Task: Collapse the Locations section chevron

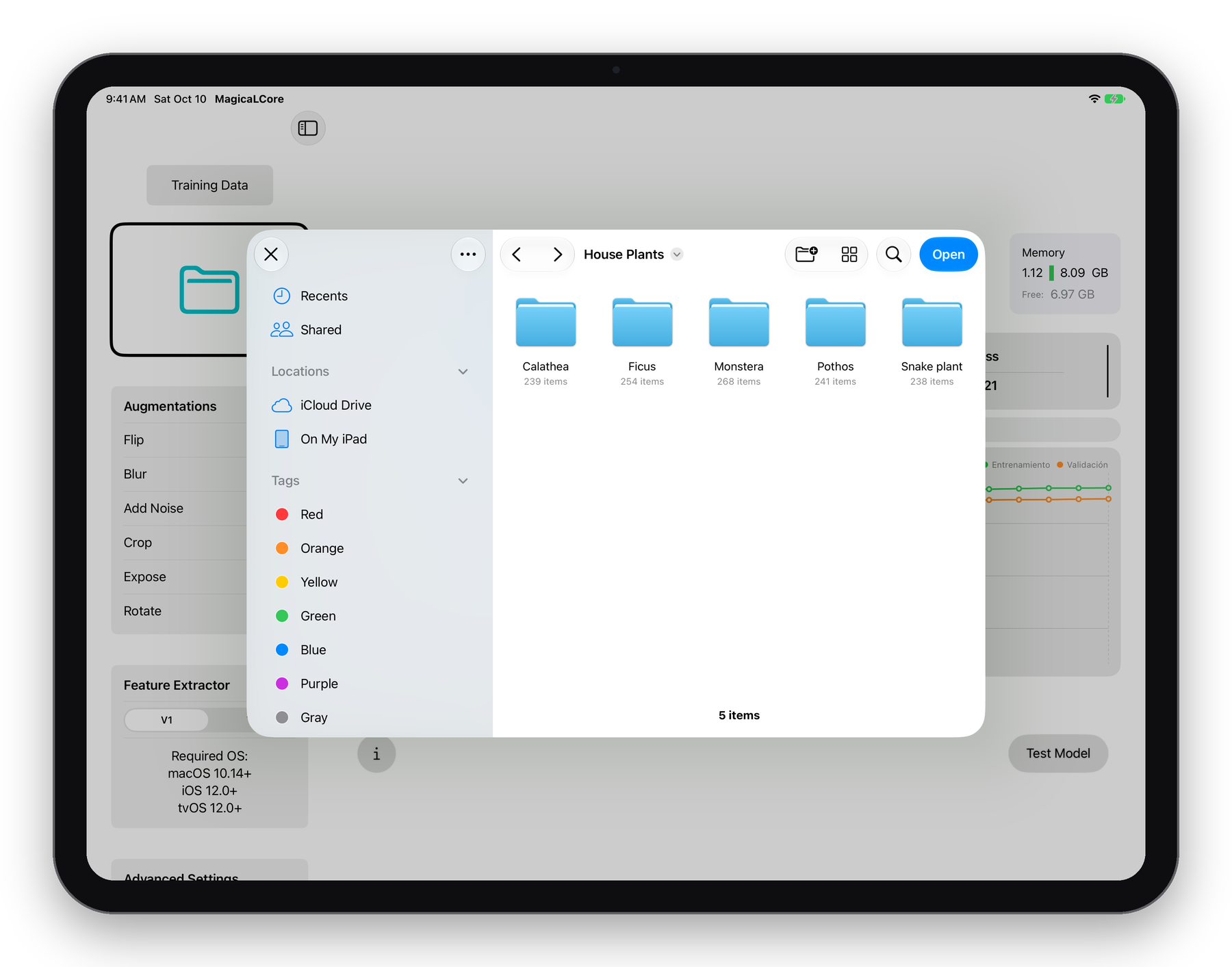Action: pyautogui.click(x=463, y=372)
